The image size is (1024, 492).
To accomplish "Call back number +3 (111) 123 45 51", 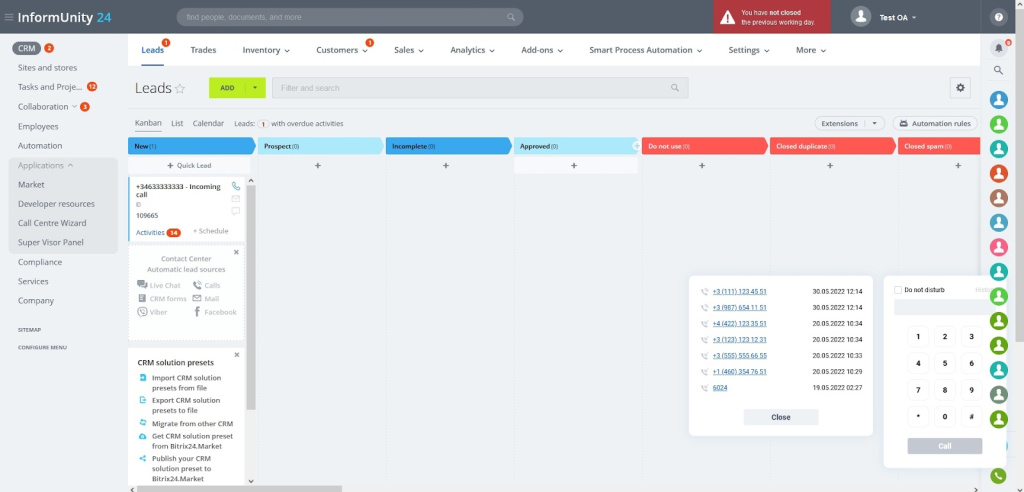I will click(739, 291).
